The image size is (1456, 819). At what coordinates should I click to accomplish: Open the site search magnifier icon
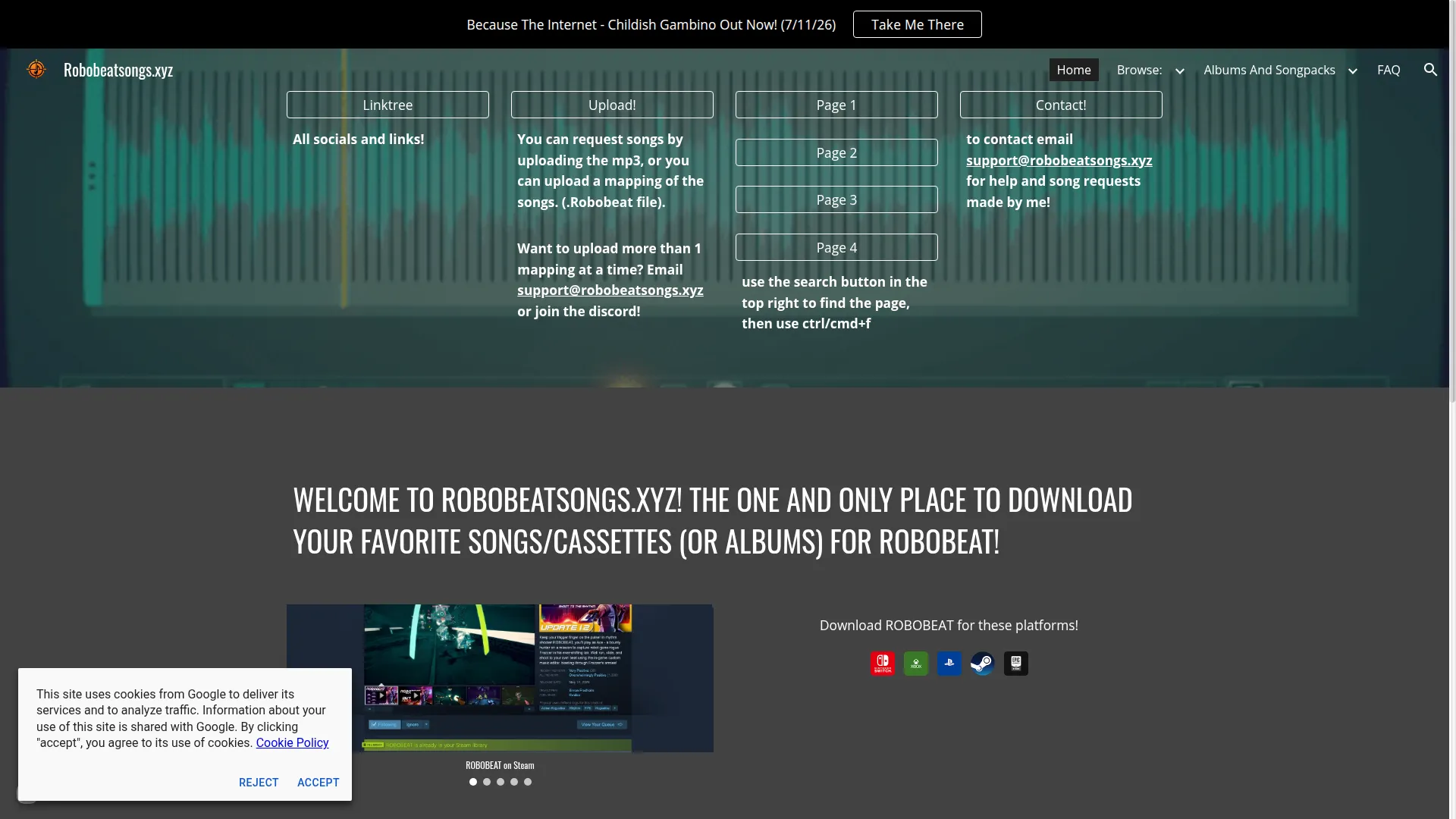[x=1430, y=70]
